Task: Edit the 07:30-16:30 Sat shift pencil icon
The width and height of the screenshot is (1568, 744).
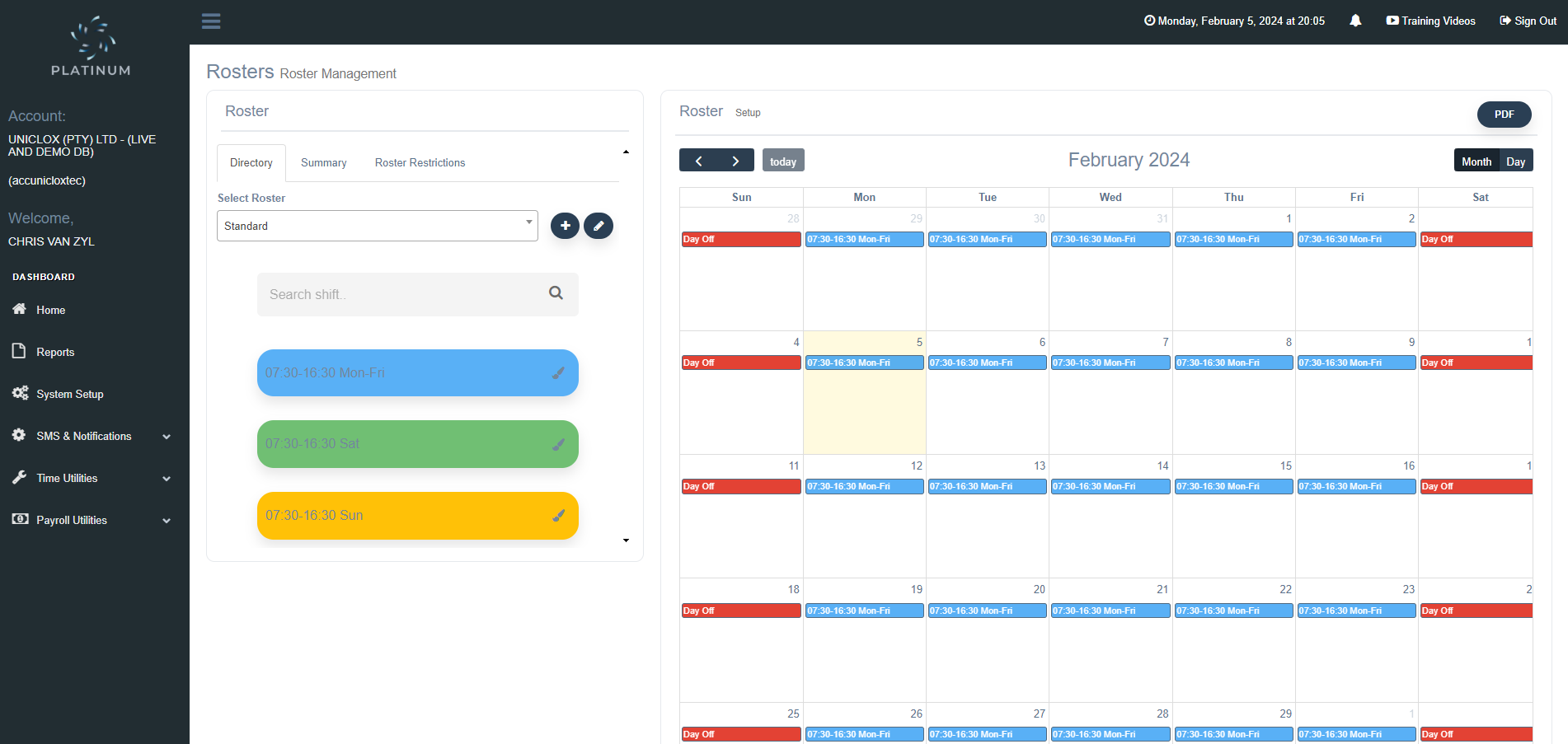Action: [x=558, y=443]
